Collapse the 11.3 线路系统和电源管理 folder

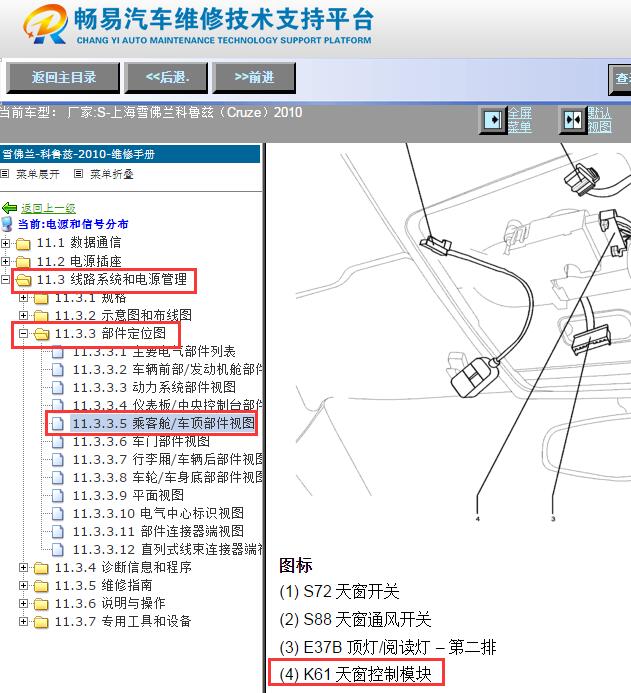click(x=5, y=279)
